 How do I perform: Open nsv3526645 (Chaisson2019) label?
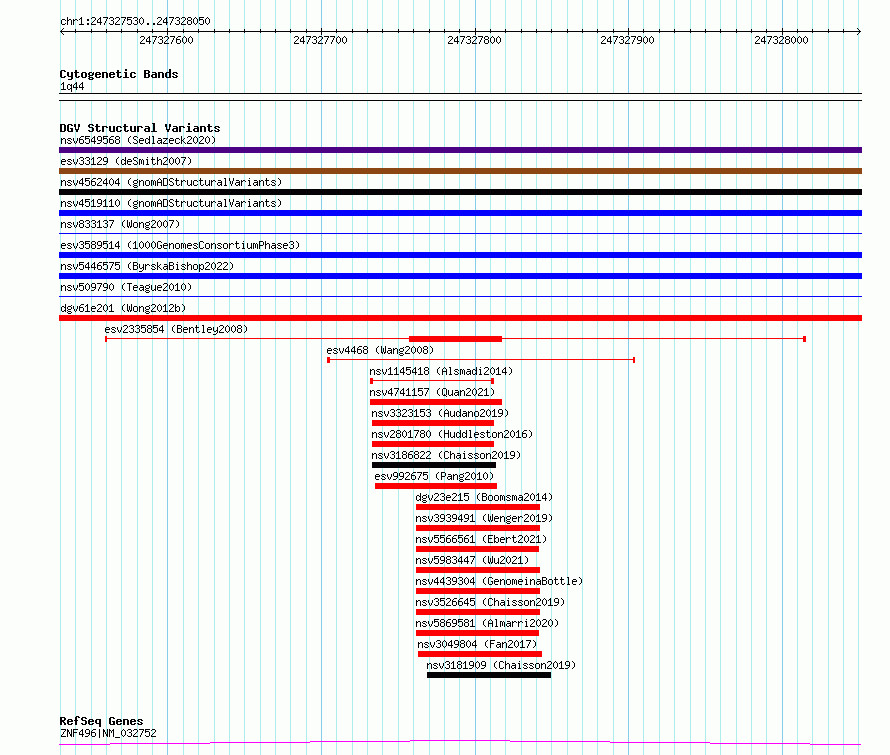[490, 602]
